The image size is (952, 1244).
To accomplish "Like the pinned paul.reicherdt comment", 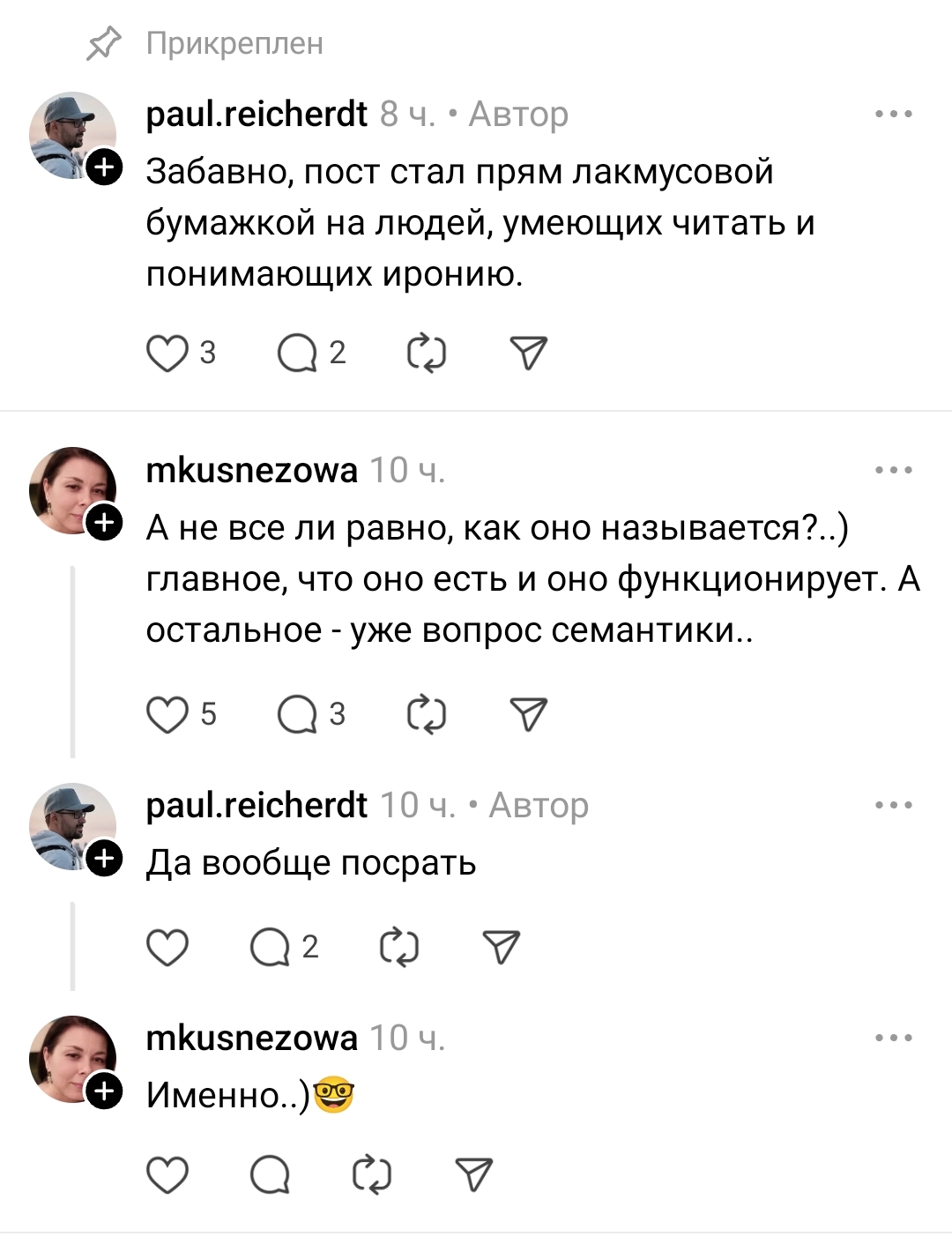I will (x=167, y=354).
